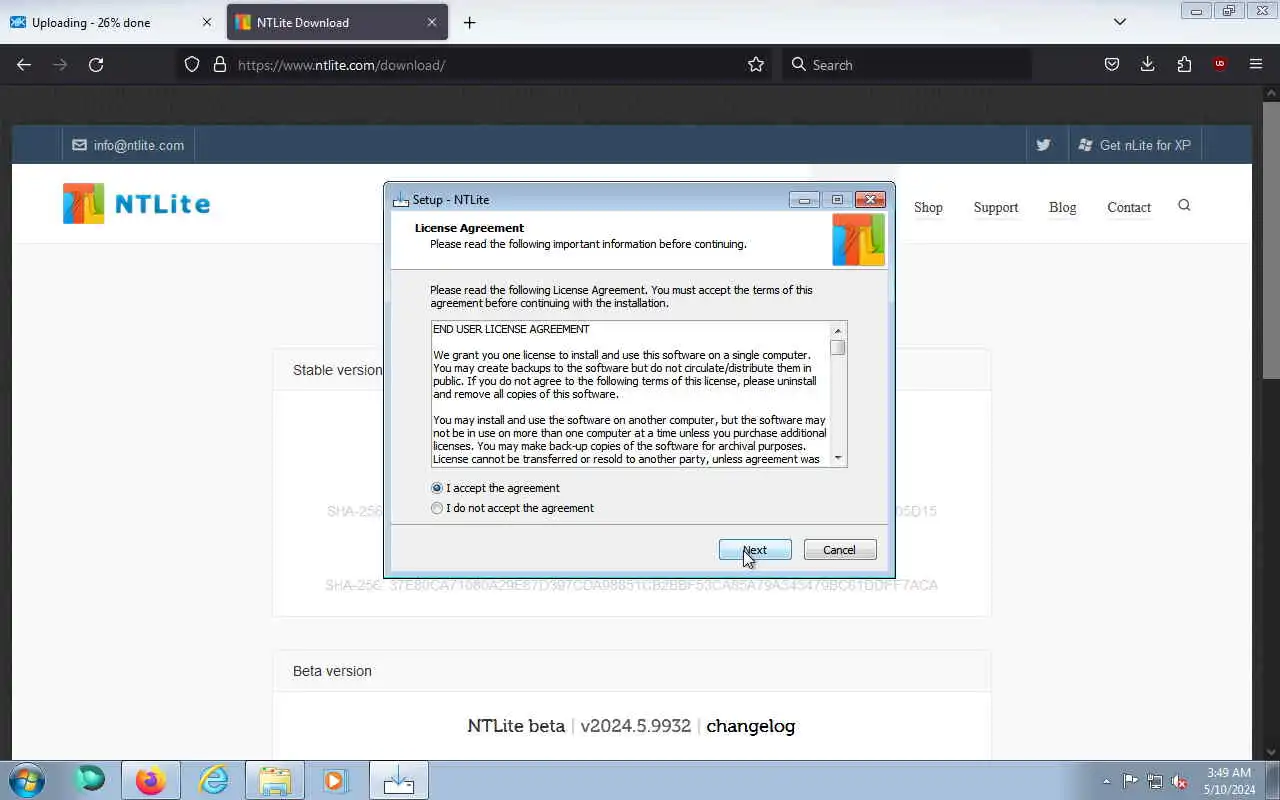Viewport: 1280px width, 800px height.
Task: Open the Support menu item
Action: click(x=996, y=207)
